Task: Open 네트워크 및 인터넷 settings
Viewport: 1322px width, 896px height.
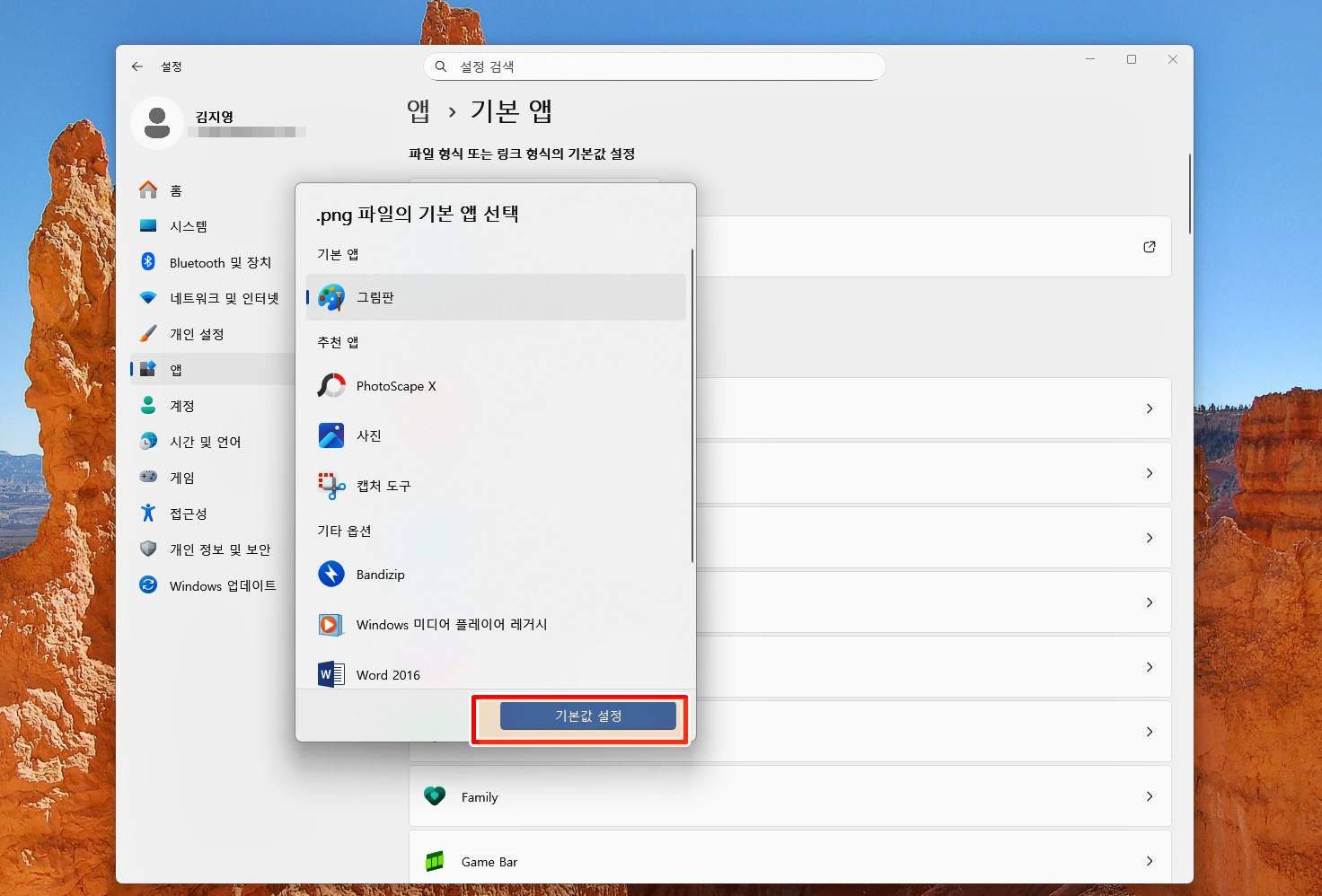Action: (x=213, y=298)
